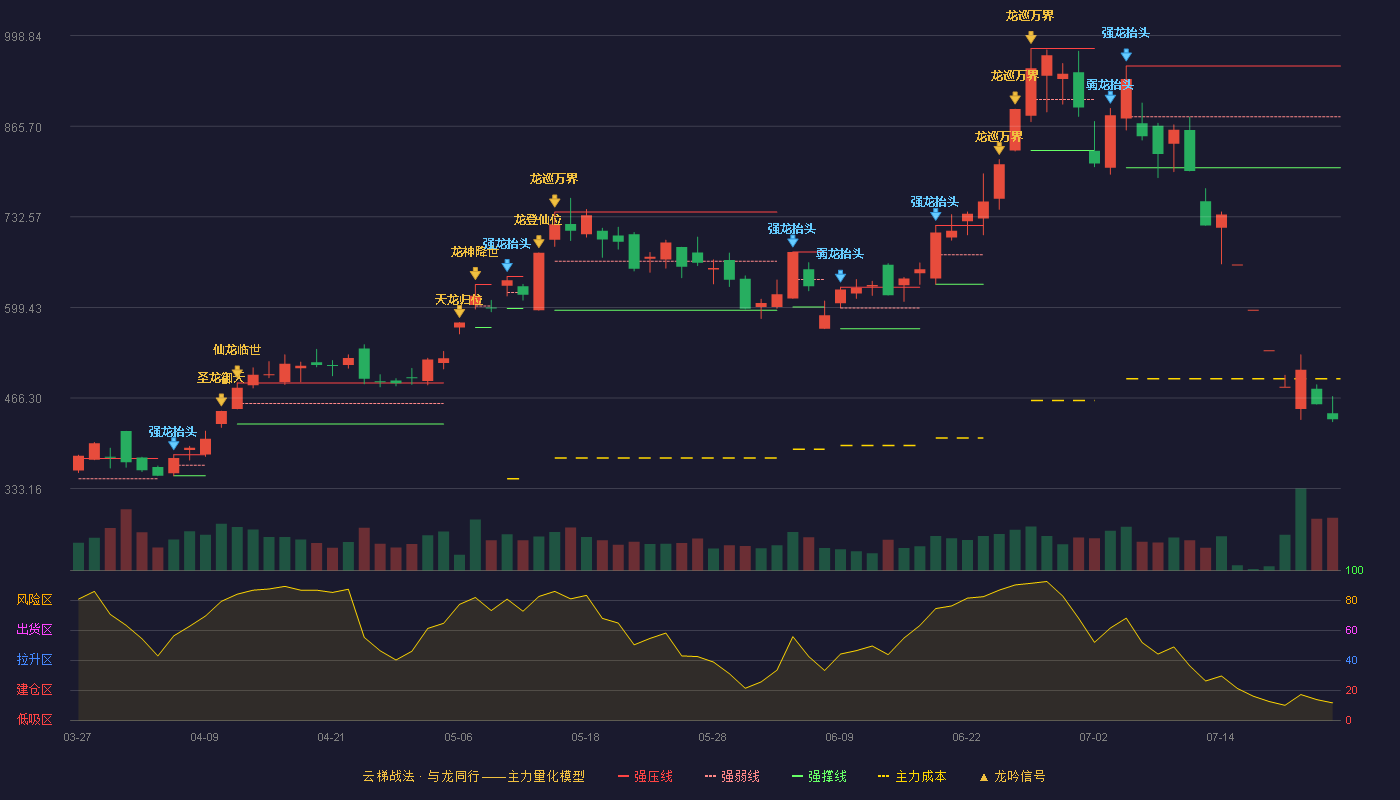Toggle the 强撑线 legend series
1400x800 pixels.
pos(819,776)
